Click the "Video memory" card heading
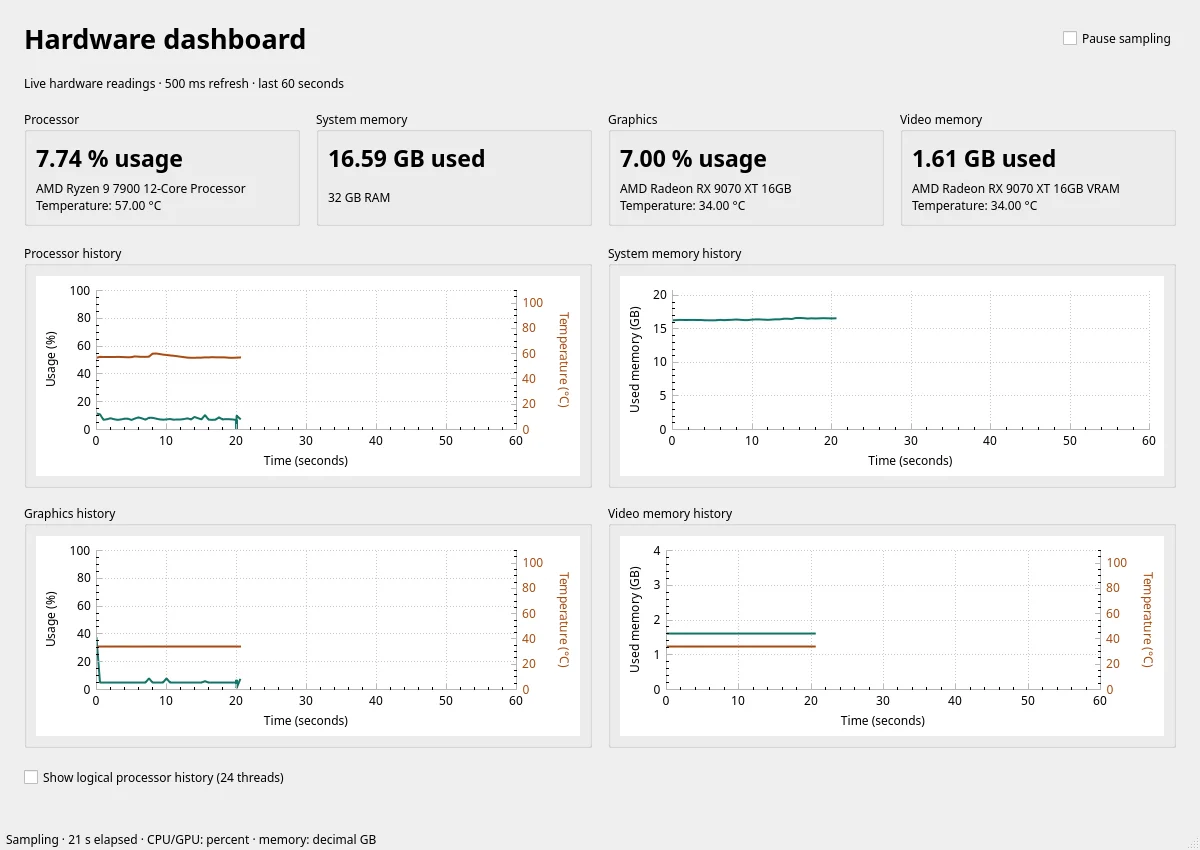This screenshot has width=1200, height=850. coord(941,120)
